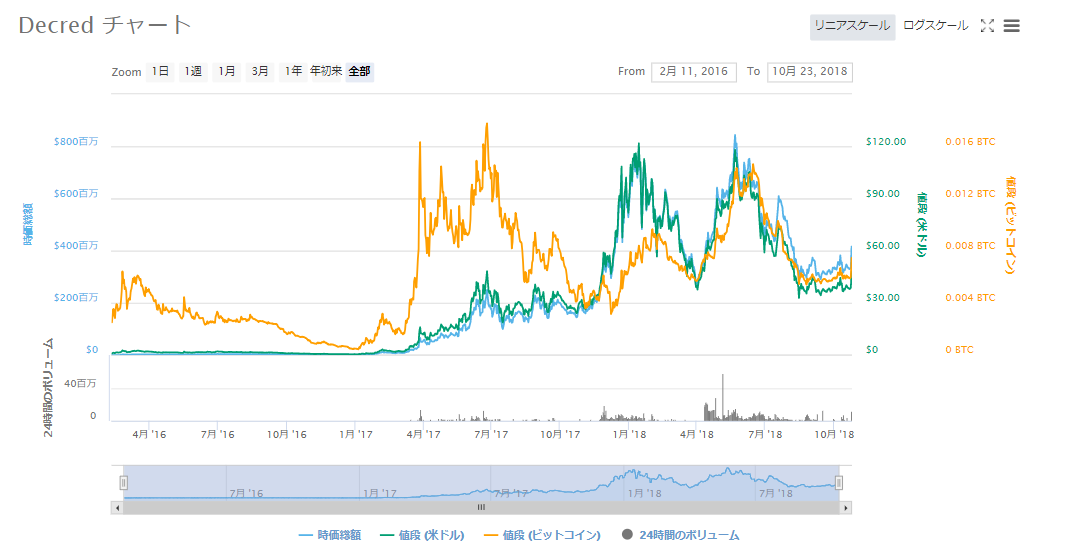Select 1週 zoom range
The image size is (1065, 545).
(193, 71)
